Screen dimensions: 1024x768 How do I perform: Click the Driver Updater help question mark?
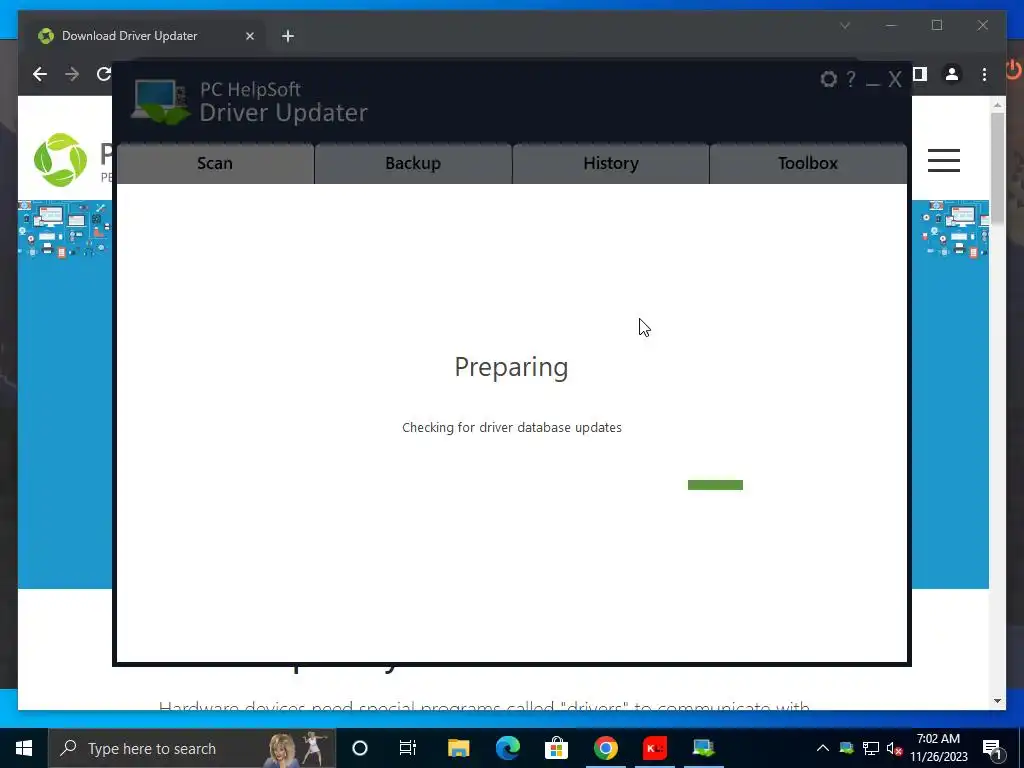(x=851, y=80)
